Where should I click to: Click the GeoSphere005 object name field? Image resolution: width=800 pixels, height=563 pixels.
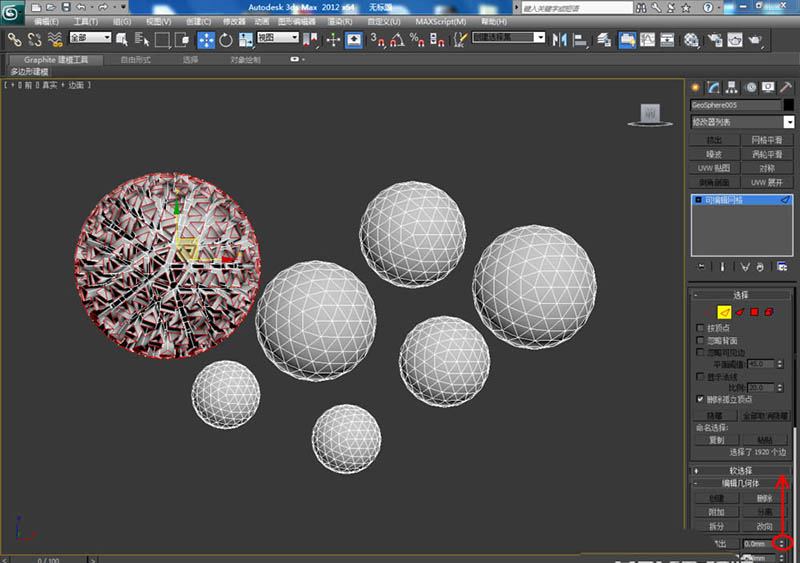(735, 105)
